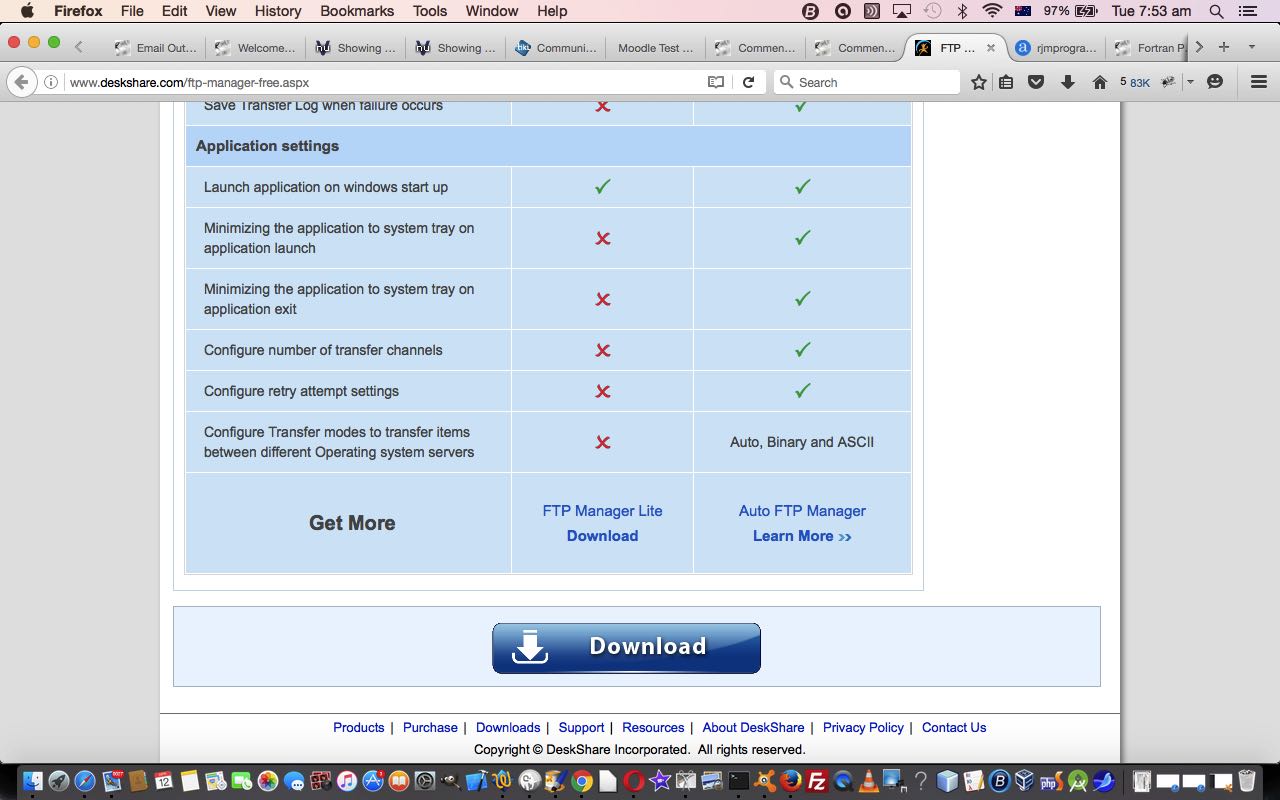
Task: Bookmark this page with the star icon
Action: click(x=979, y=82)
